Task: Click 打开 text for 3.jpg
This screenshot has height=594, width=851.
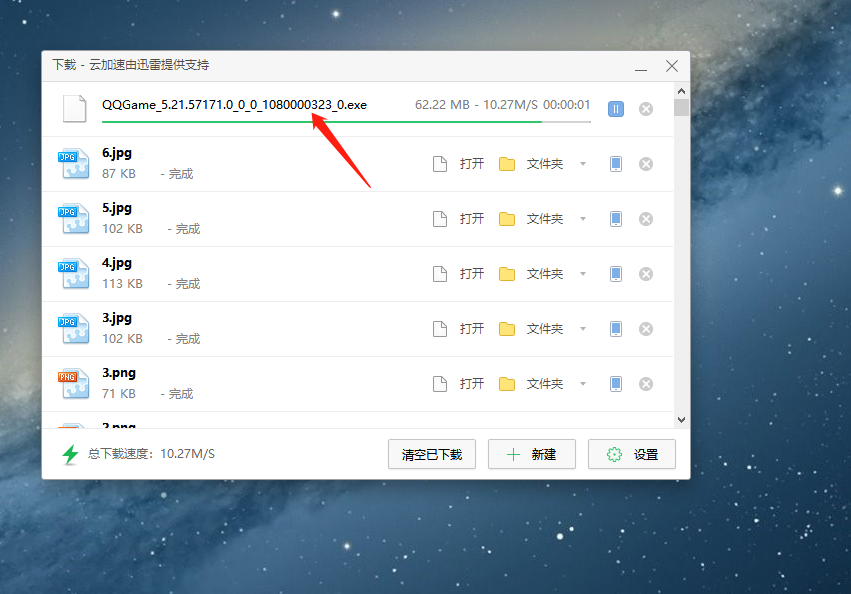Action: click(x=472, y=328)
